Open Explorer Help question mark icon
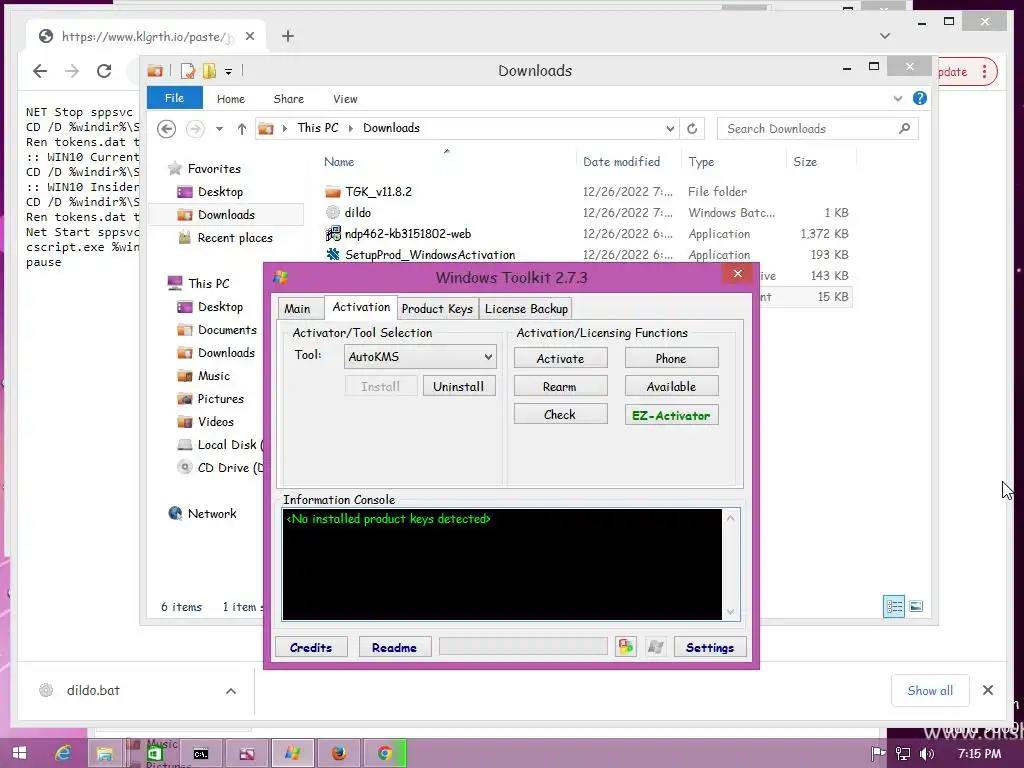 [x=920, y=99]
